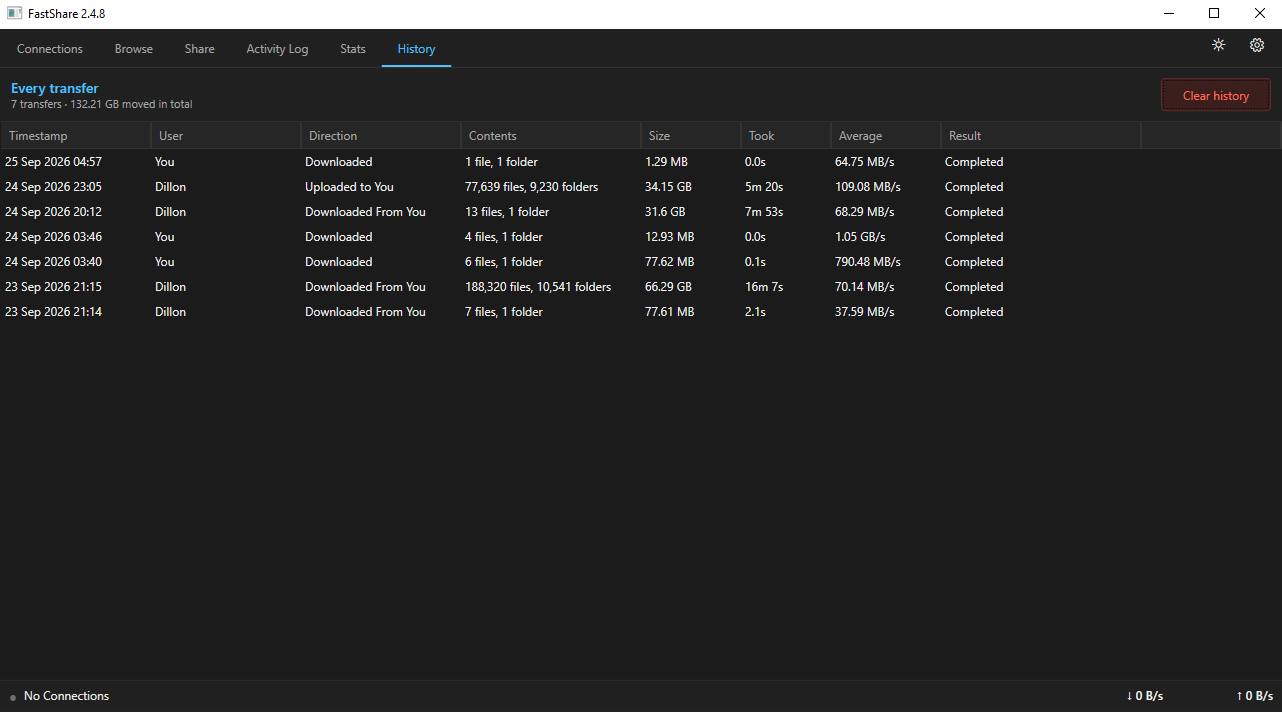
Task: Sort by the Average column header
Action: click(886, 136)
